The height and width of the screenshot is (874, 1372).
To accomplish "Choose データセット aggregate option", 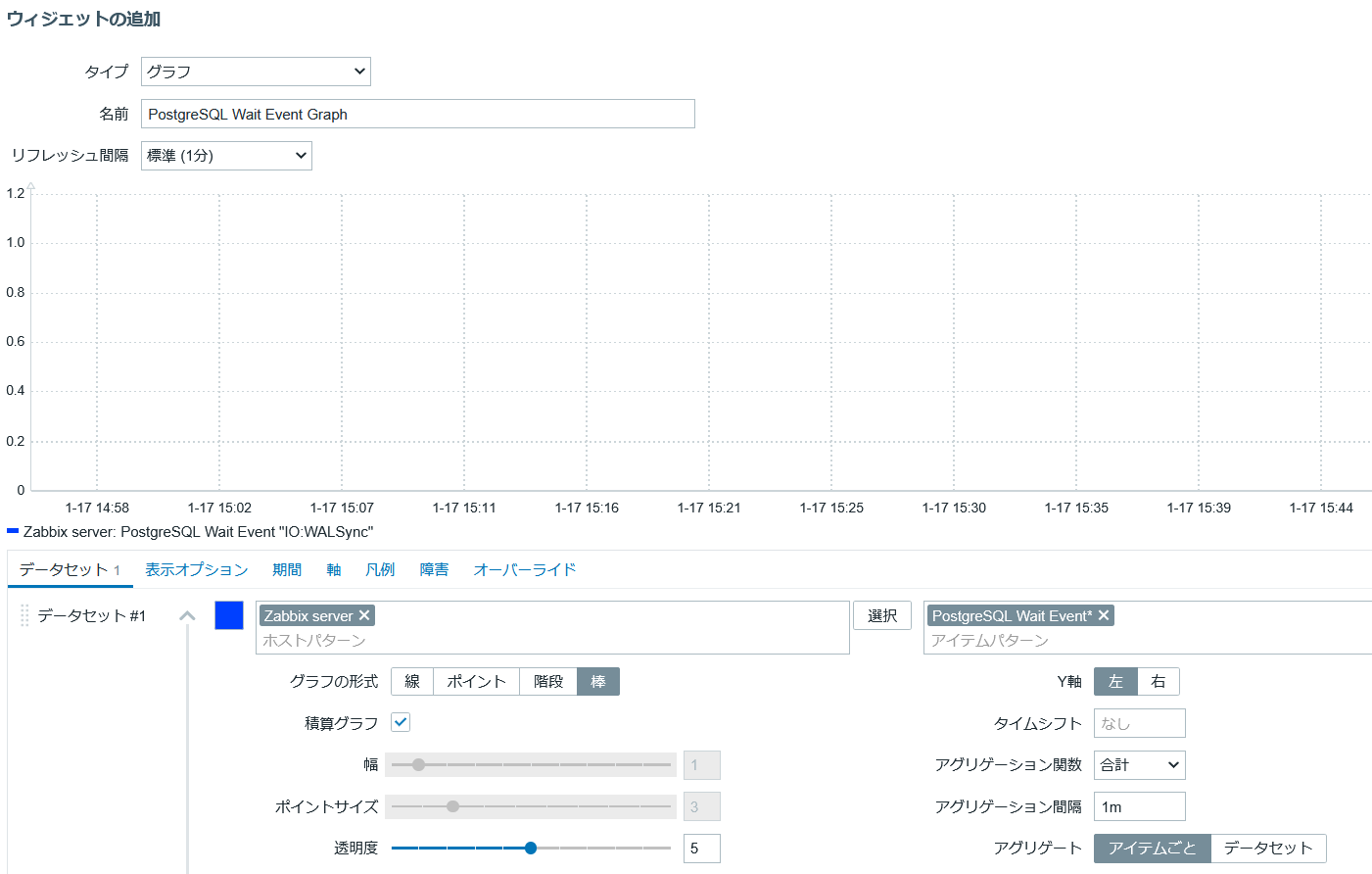I will 1268,849.
